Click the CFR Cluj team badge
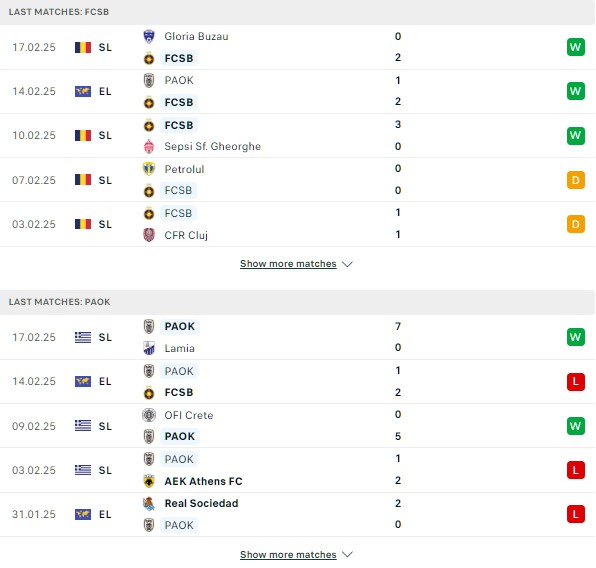The height and width of the screenshot is (568, 596). pos(149,235)
